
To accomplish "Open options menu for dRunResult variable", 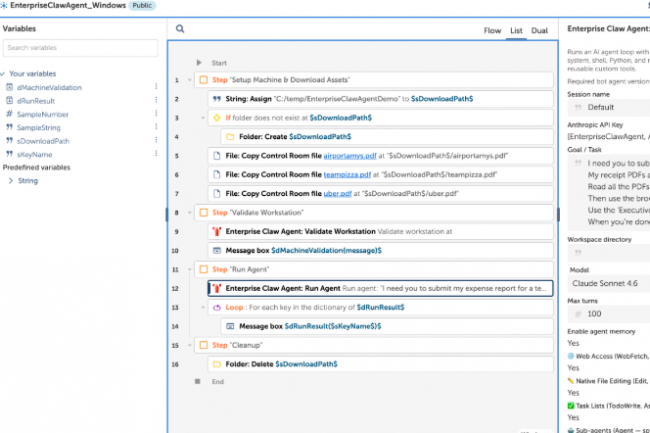I will click(x=156, y=100).
